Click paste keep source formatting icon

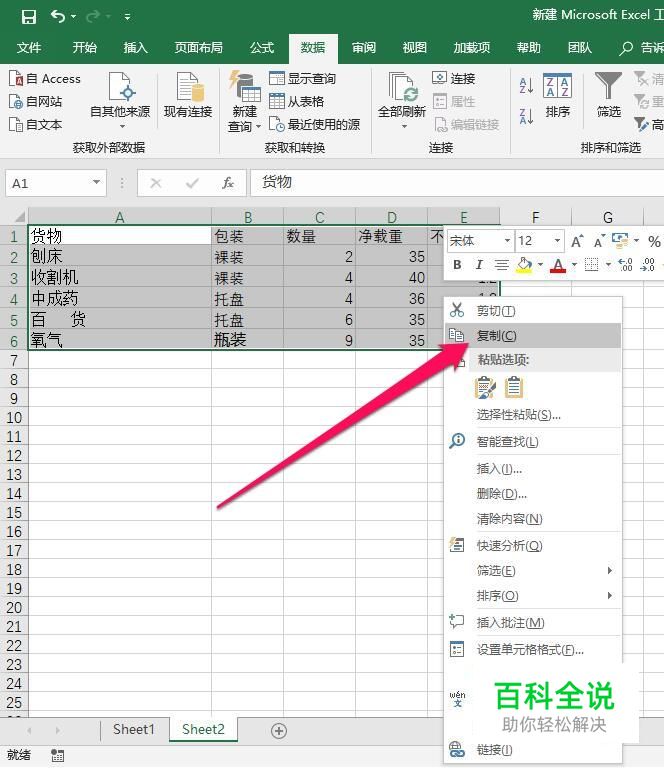click(486, 387)
